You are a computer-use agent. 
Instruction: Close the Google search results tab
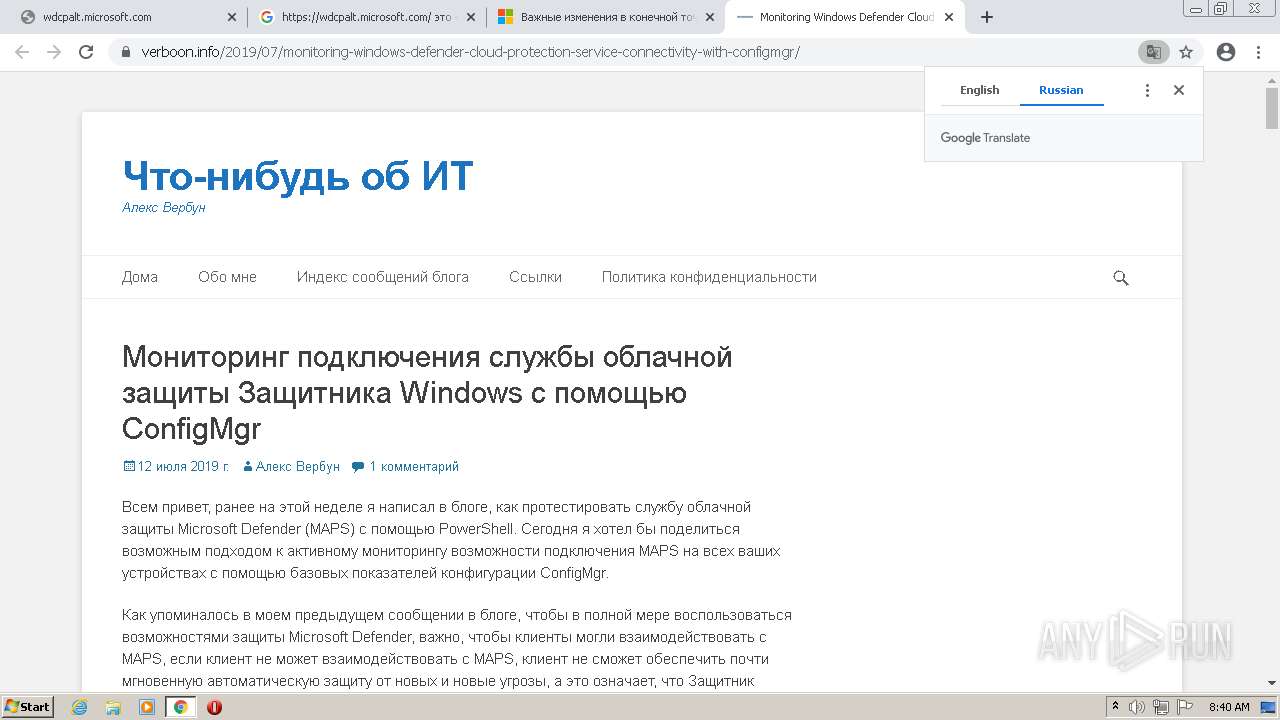[471, 17]
